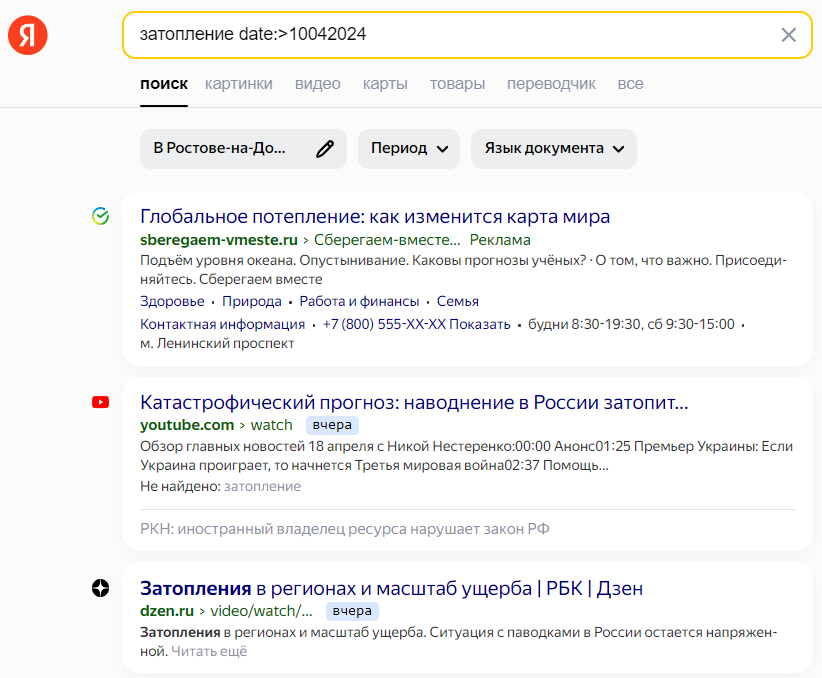Click the Dzen star favicon icon

[x=101, y=588]
